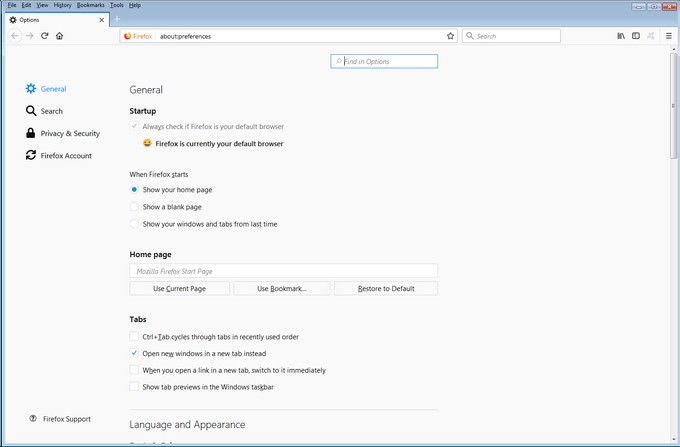The height and width of the screenshot is (447, 680).
Task: Open the Tools menu
Action: (x=117, y=5)
